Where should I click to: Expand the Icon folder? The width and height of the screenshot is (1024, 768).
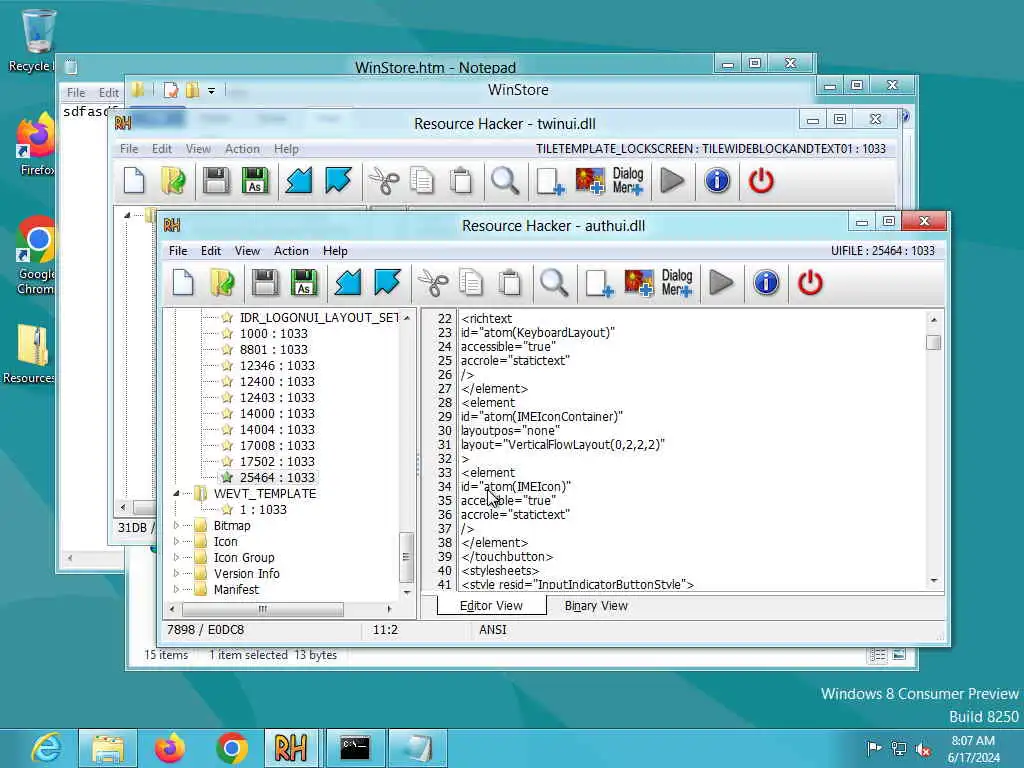point(176,541)
